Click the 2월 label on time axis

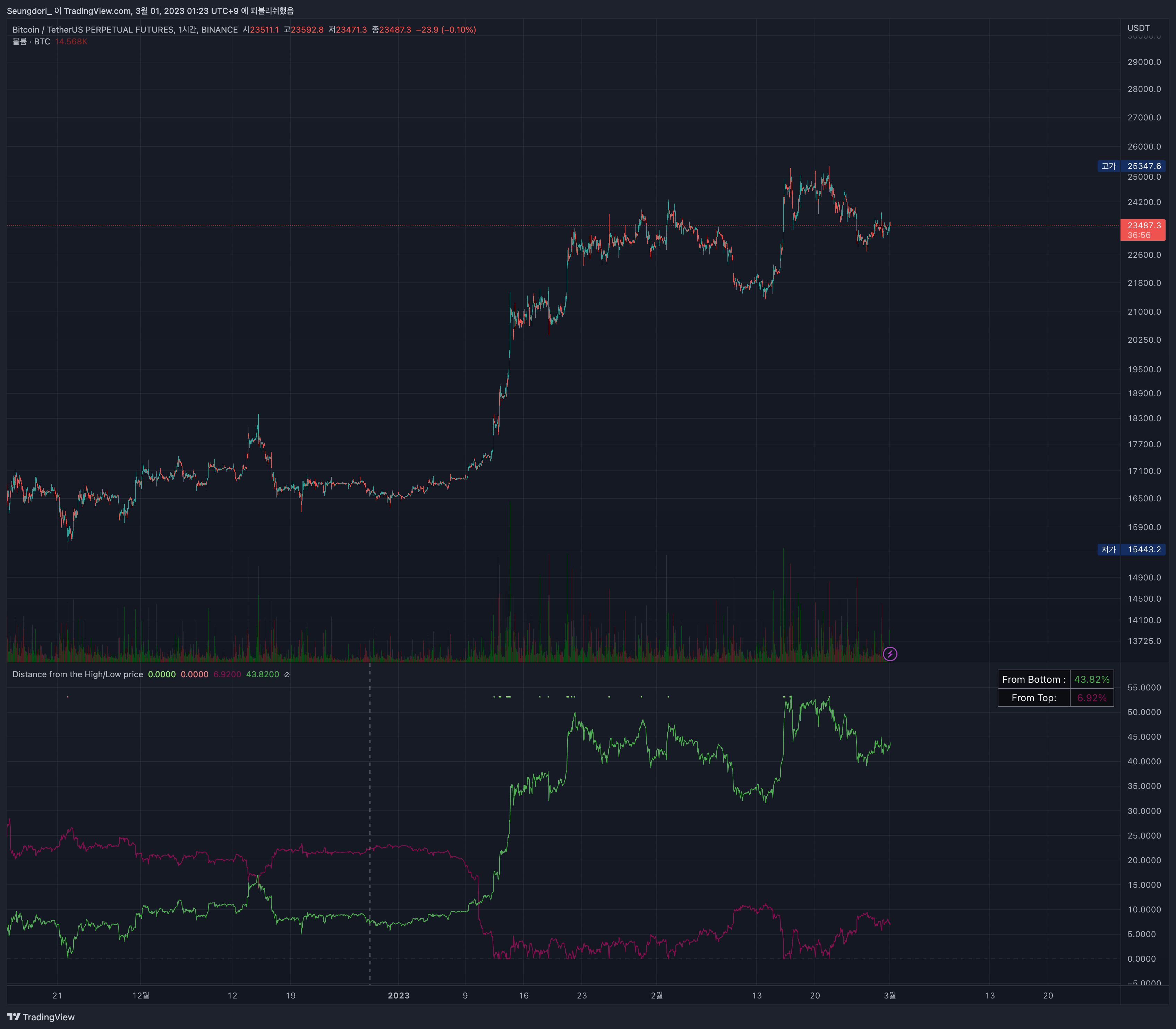coord(657,996)
